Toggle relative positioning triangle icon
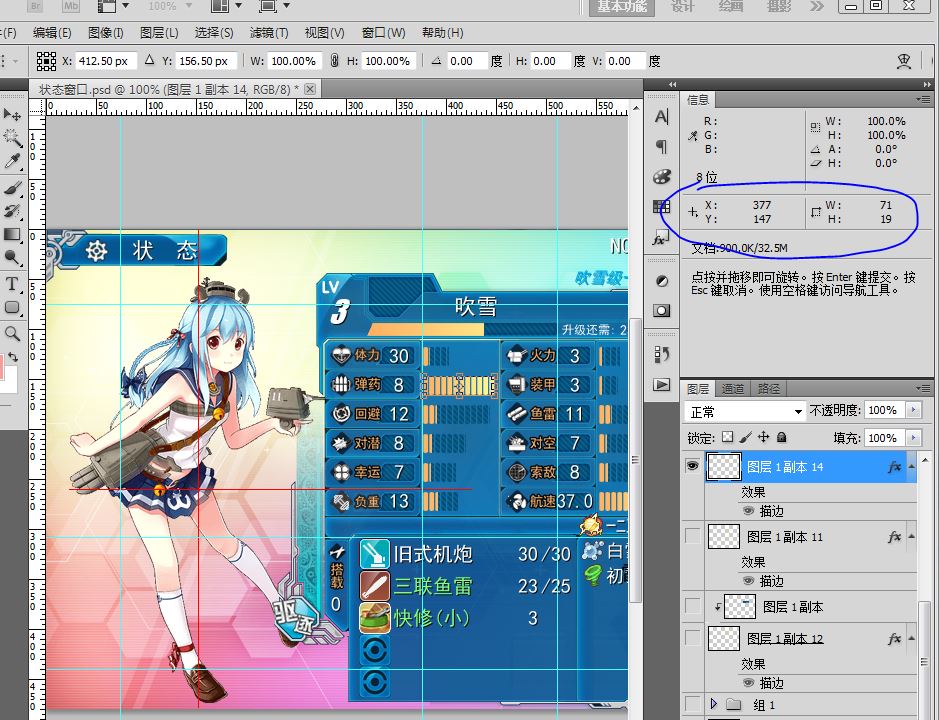 coord(150,60)
